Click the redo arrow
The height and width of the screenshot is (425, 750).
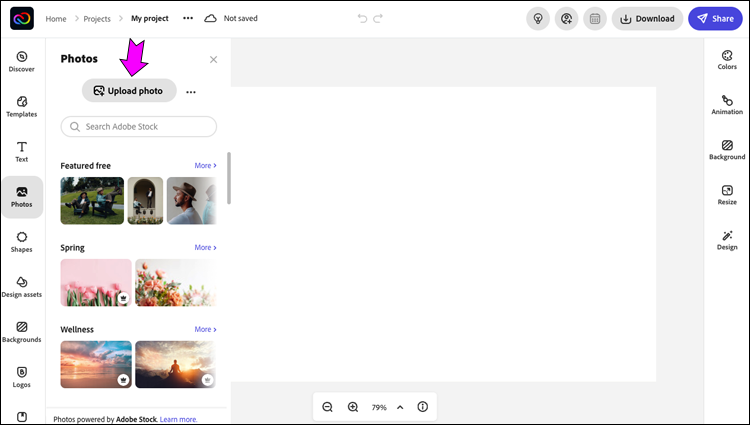378,19
